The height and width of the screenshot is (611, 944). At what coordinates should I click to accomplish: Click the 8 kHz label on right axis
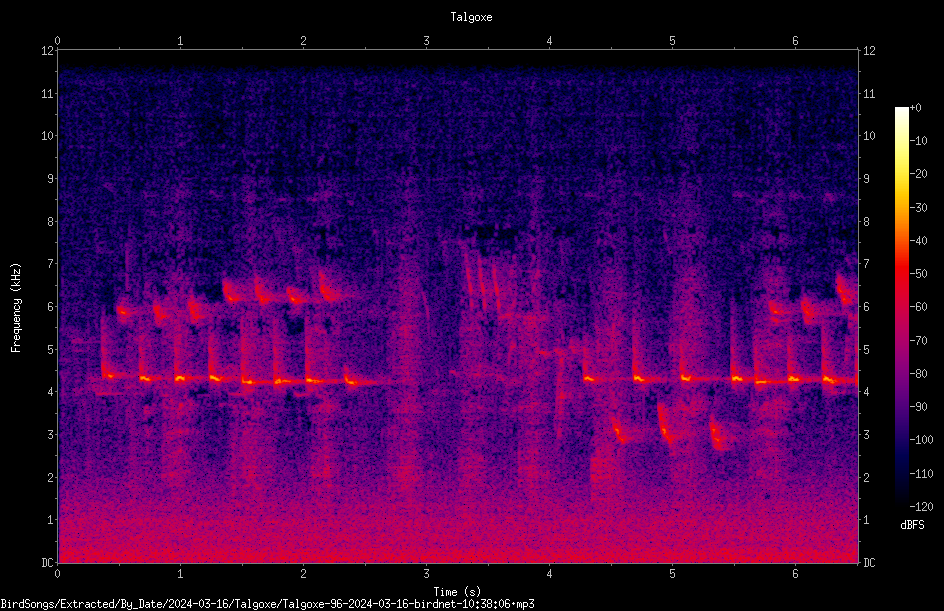(866, 222)
